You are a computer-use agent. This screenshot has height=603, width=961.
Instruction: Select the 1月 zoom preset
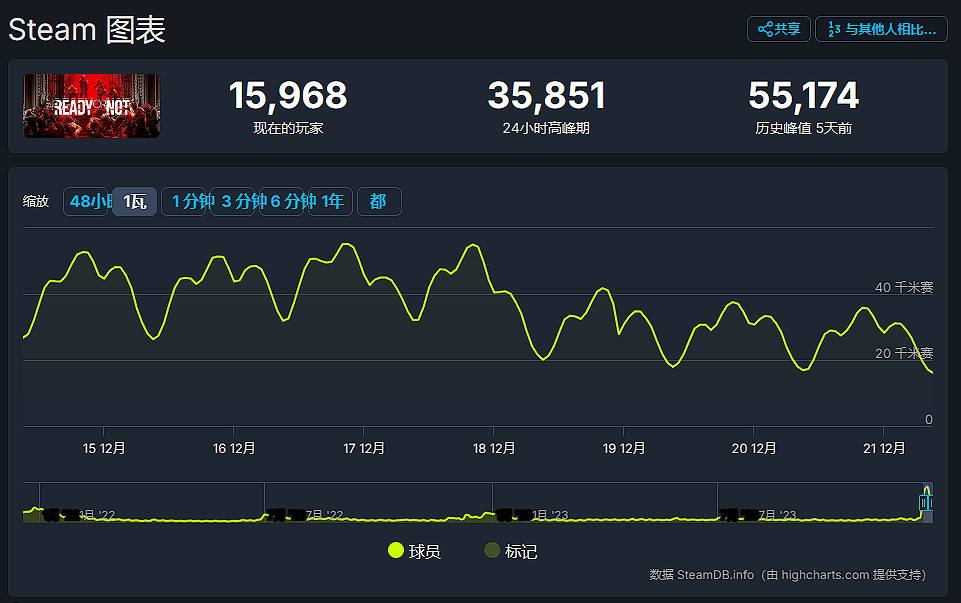coord(184,201)
